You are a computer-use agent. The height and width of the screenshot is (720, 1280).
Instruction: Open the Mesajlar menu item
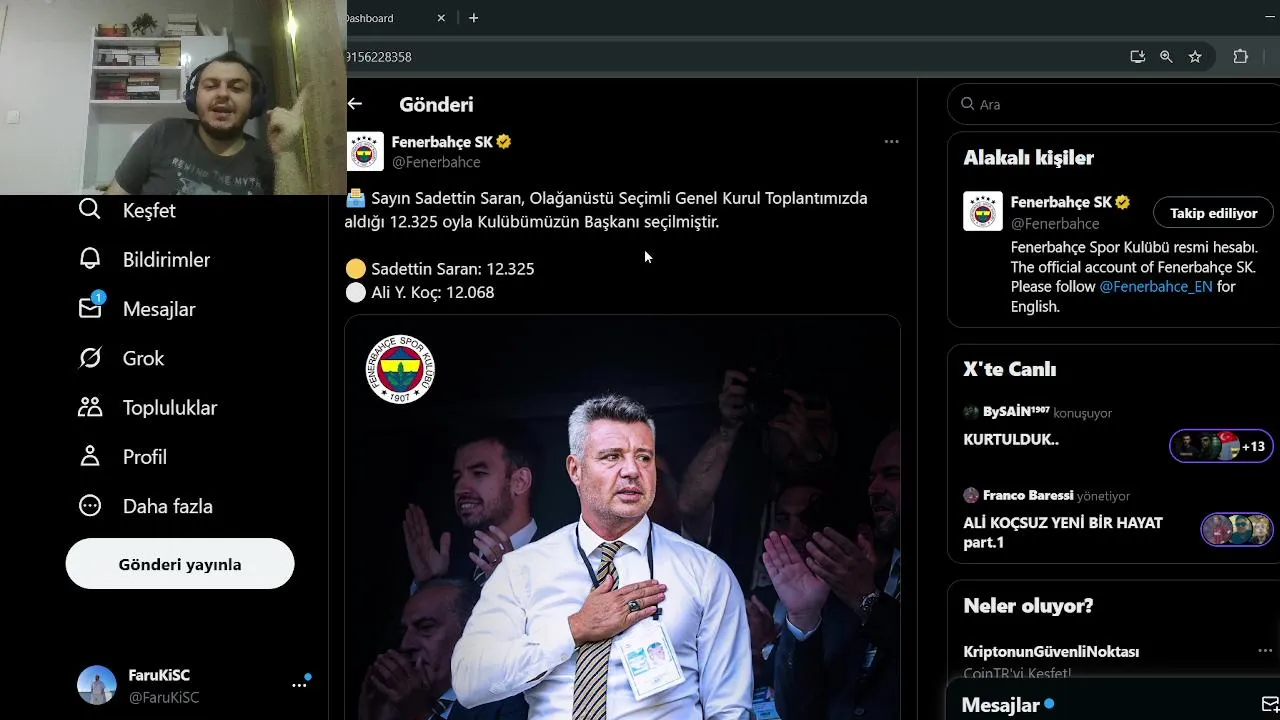click(x=159, y=309)
